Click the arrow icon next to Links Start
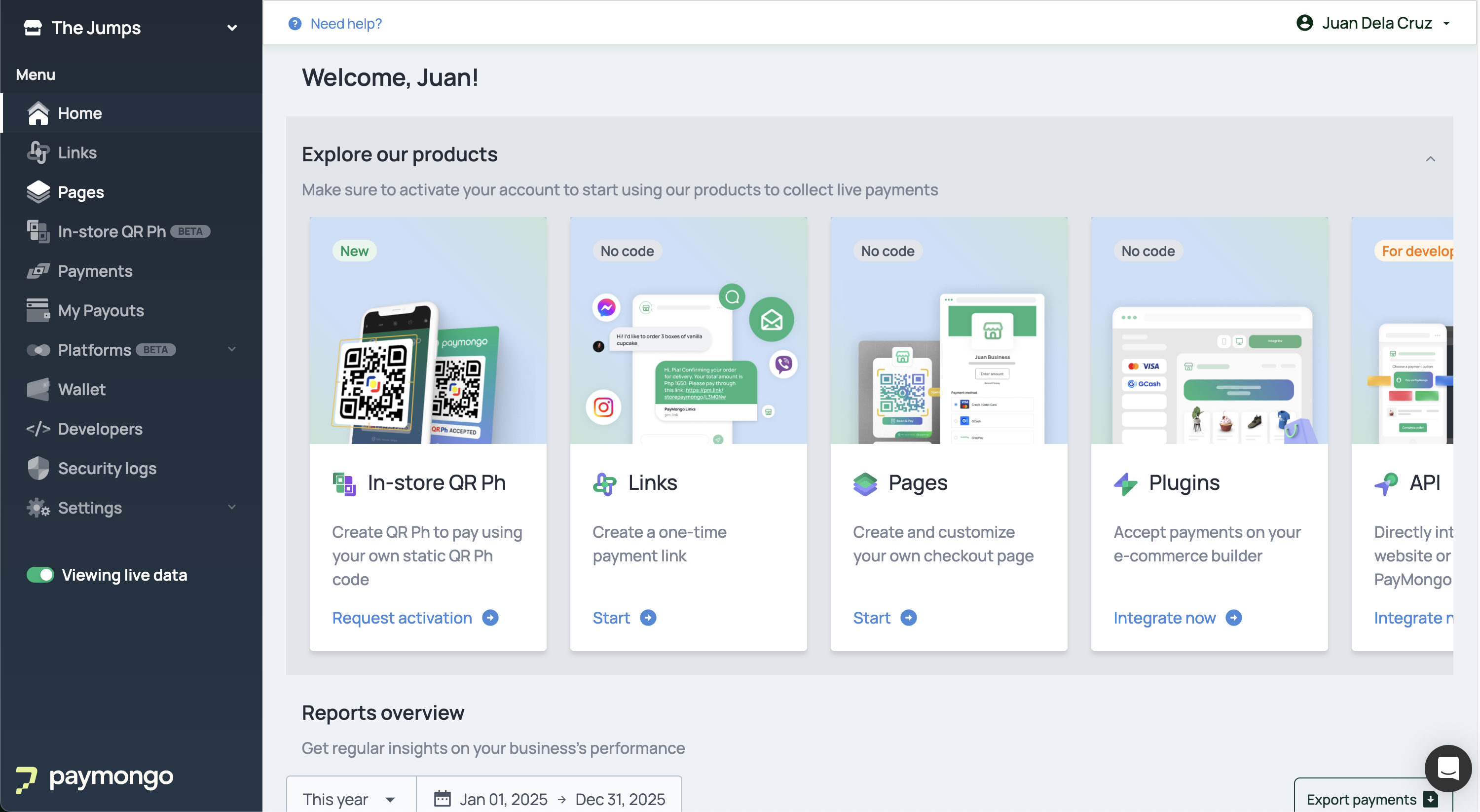This screenshot has width=1480, height=812. click(x=648, y=618)
